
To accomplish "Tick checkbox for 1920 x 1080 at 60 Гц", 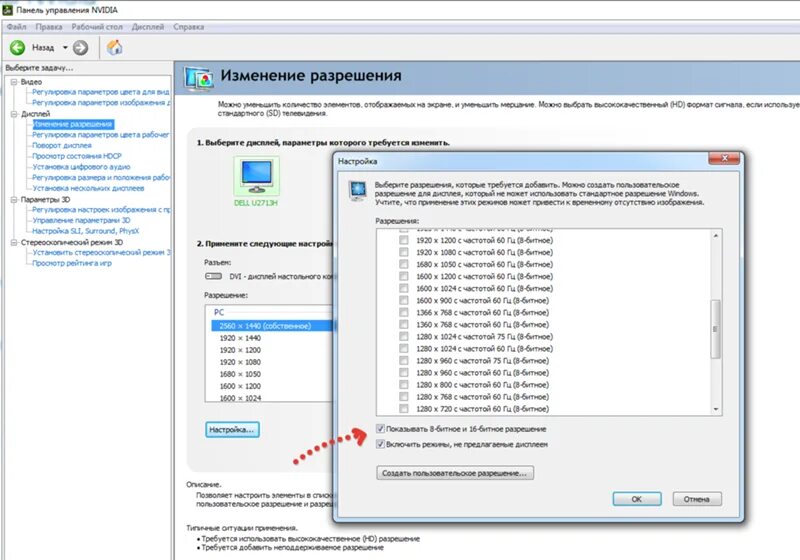I will pyautogui.click(x=404, y=252).
